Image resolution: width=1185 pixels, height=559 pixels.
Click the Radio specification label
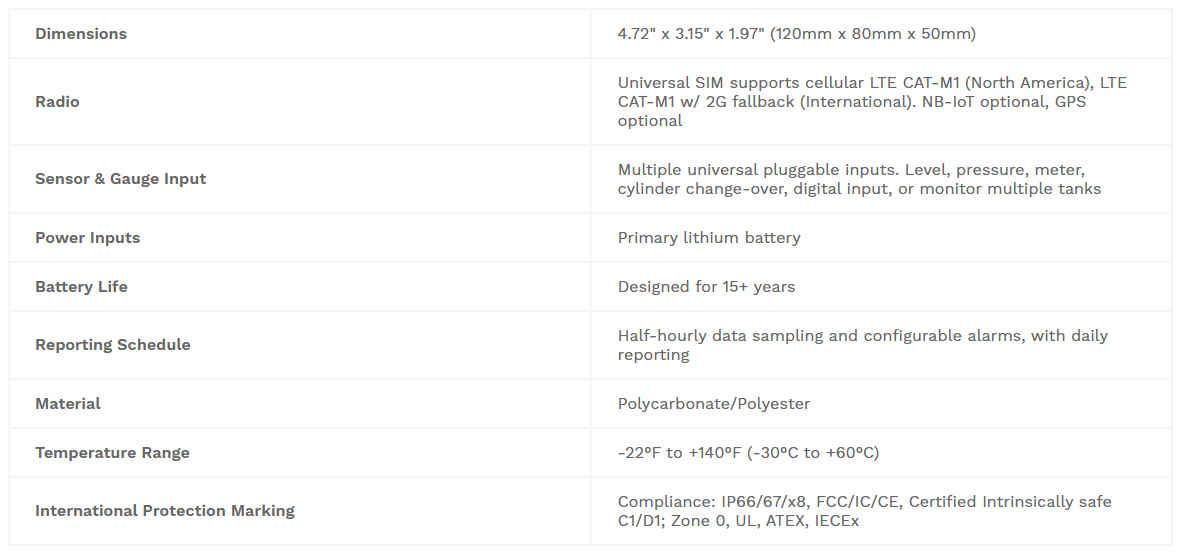pyautogui.click(x=57, y=102)
